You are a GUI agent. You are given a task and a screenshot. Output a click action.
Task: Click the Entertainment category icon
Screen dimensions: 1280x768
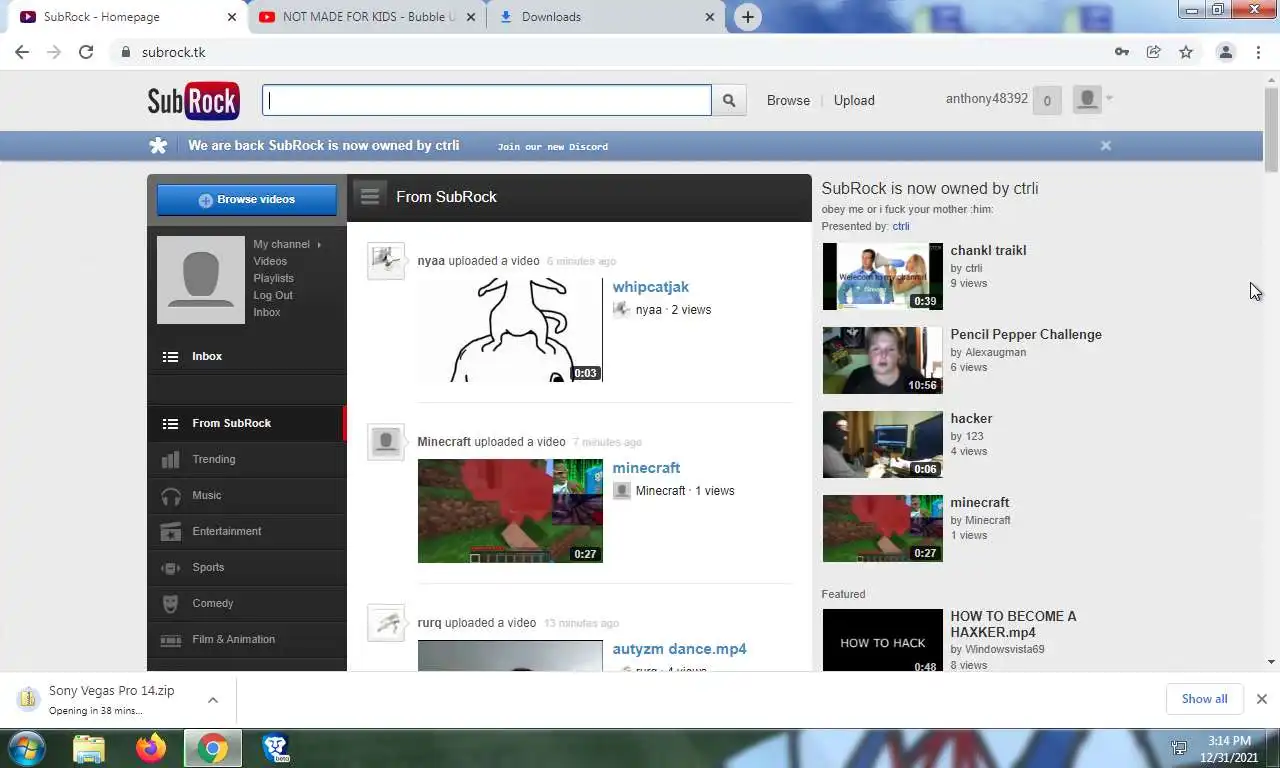171,531
